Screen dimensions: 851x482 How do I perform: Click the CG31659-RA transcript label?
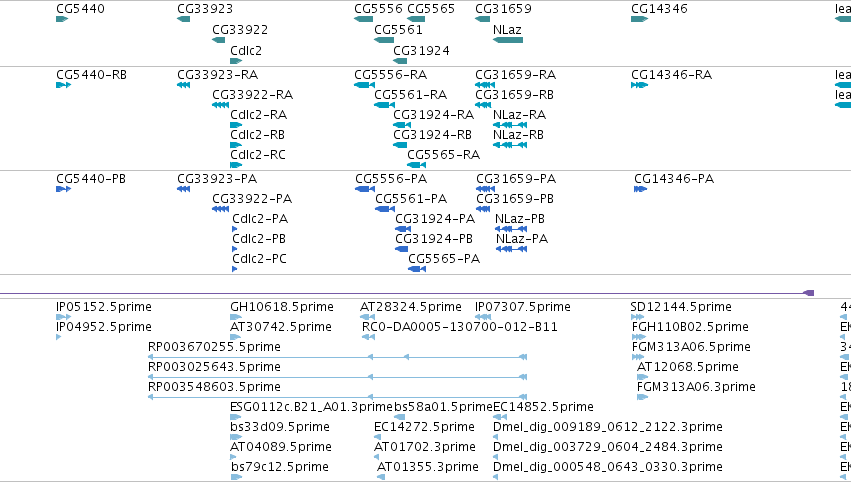516,75
